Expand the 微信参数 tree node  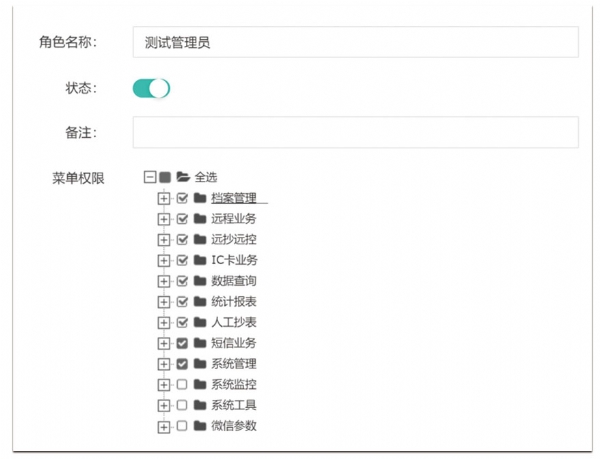coord(164,426)
